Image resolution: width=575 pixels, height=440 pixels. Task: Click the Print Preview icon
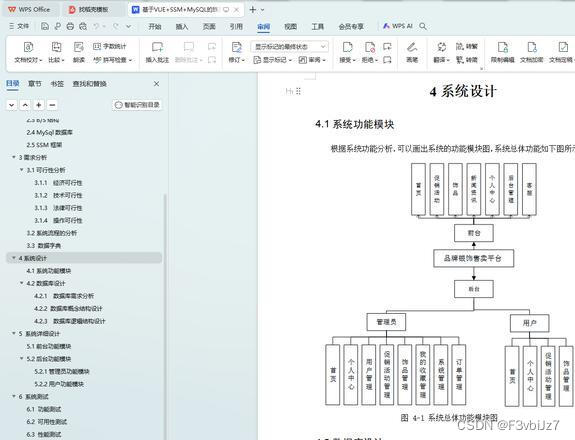coord(83,26)
